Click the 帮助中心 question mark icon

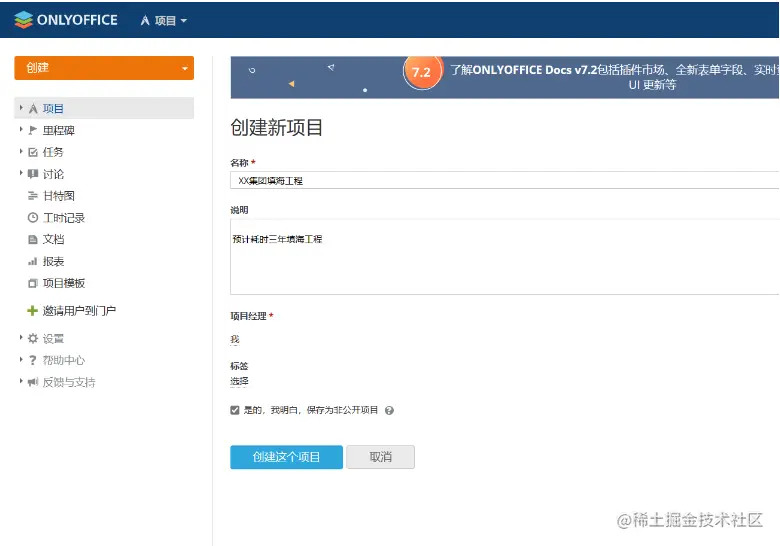[33, 360]
